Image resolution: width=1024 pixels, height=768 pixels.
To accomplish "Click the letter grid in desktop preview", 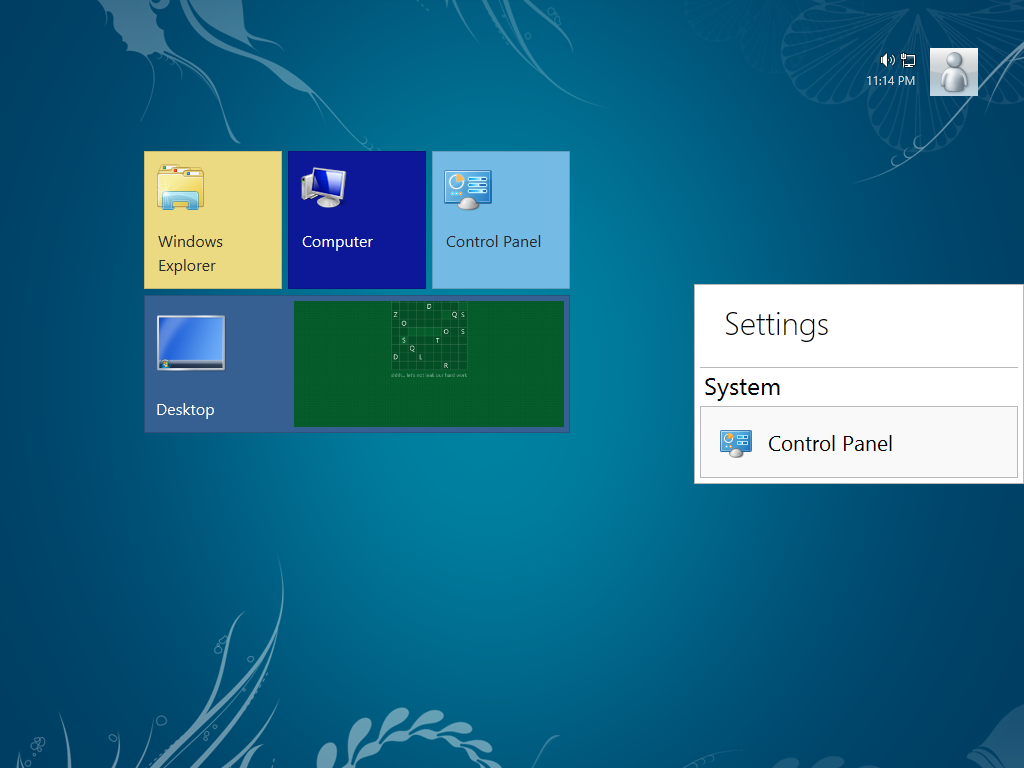I will [429, 337].
